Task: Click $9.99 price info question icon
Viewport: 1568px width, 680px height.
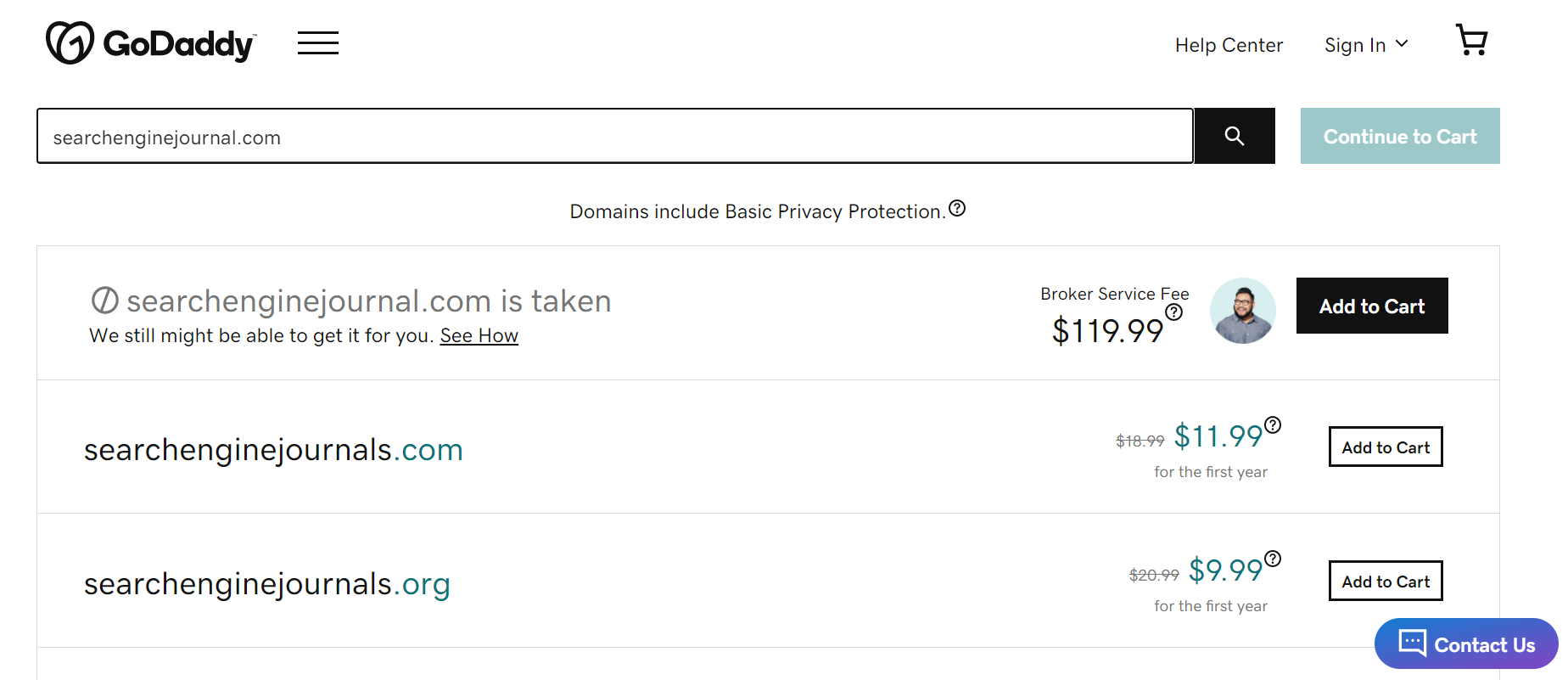Action: [x=1273, y=559]
